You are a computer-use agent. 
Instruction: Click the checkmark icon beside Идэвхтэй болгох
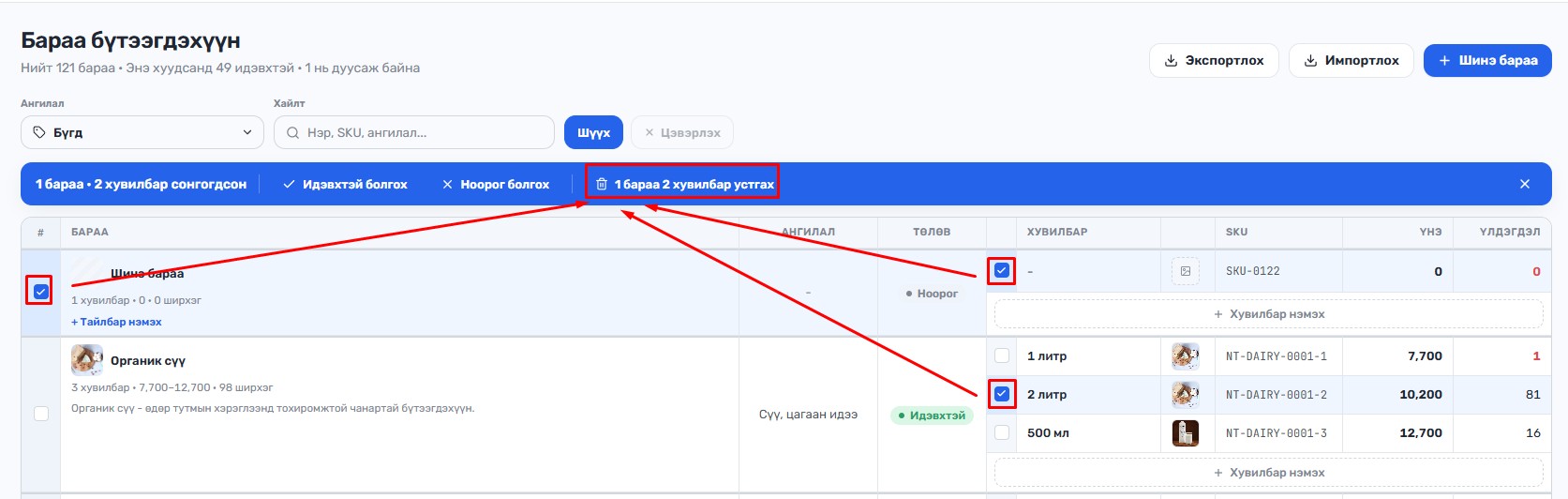[290, 184]
